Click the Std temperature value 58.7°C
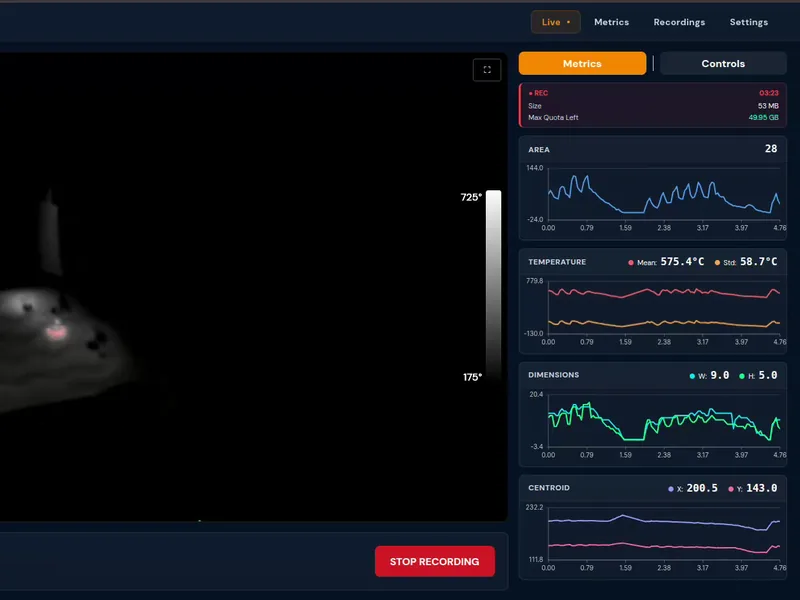The image size is (800, 600). 759,262
